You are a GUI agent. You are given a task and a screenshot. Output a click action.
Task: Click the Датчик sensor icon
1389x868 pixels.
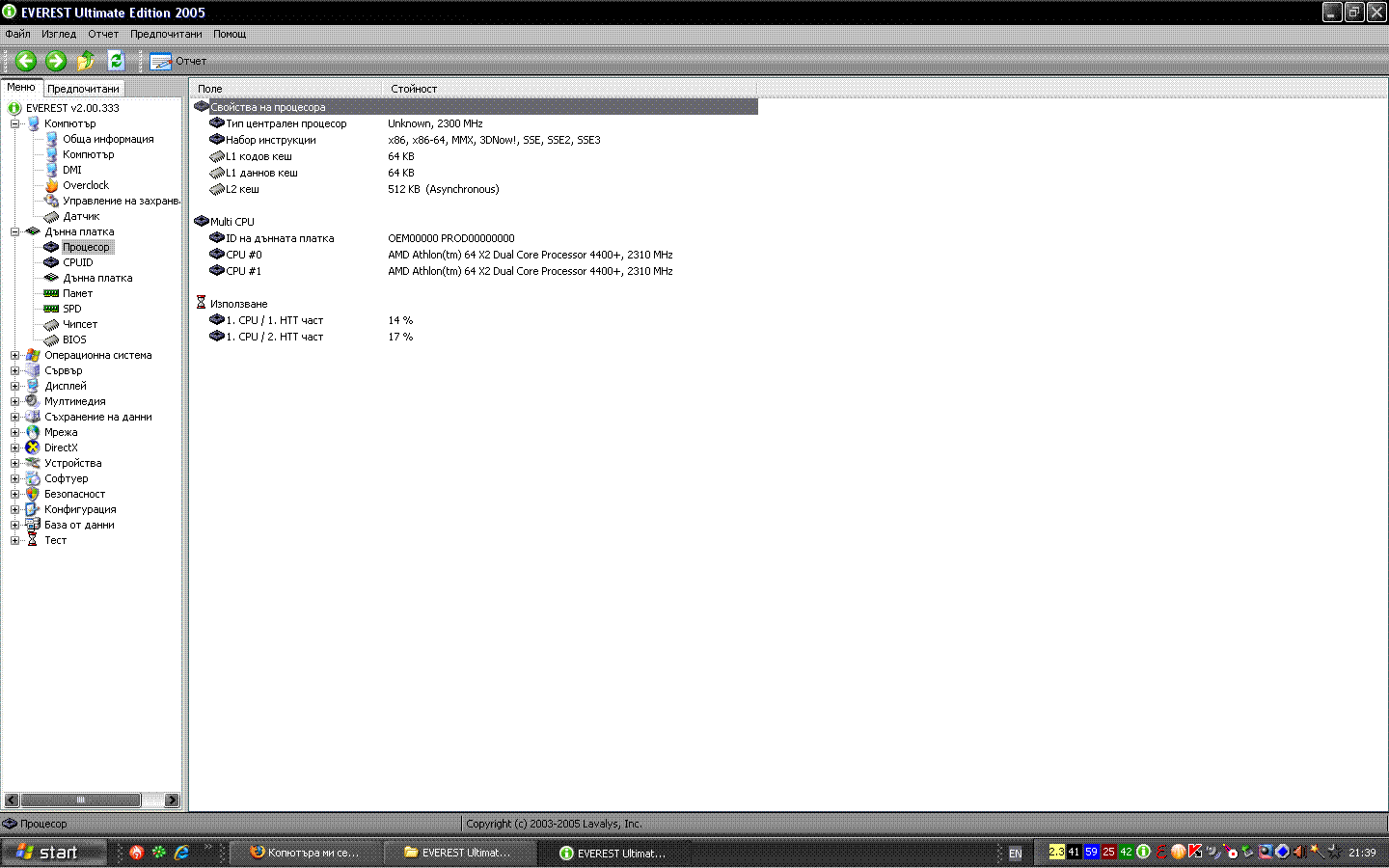click(x=52, y=216)
